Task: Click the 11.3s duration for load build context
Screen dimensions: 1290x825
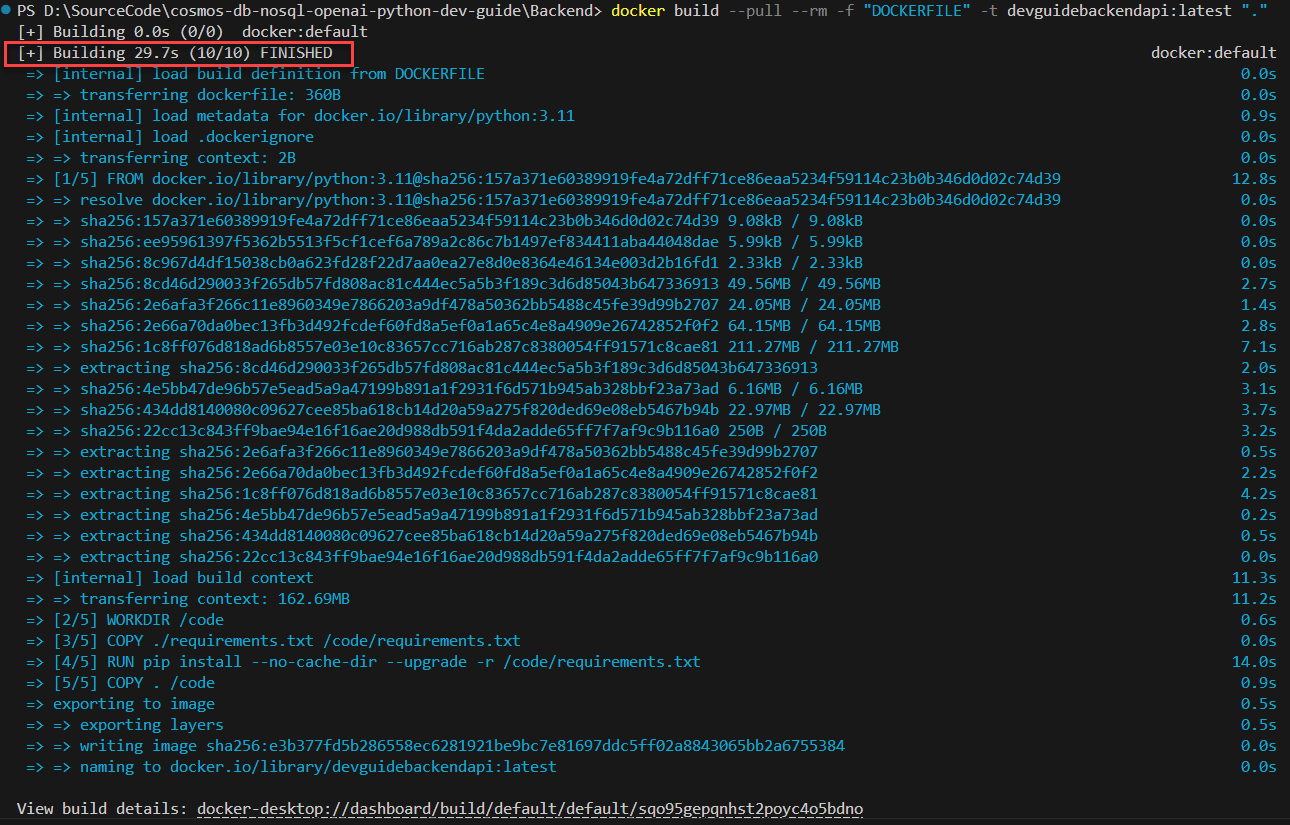Action: (x=1254, y=578)
